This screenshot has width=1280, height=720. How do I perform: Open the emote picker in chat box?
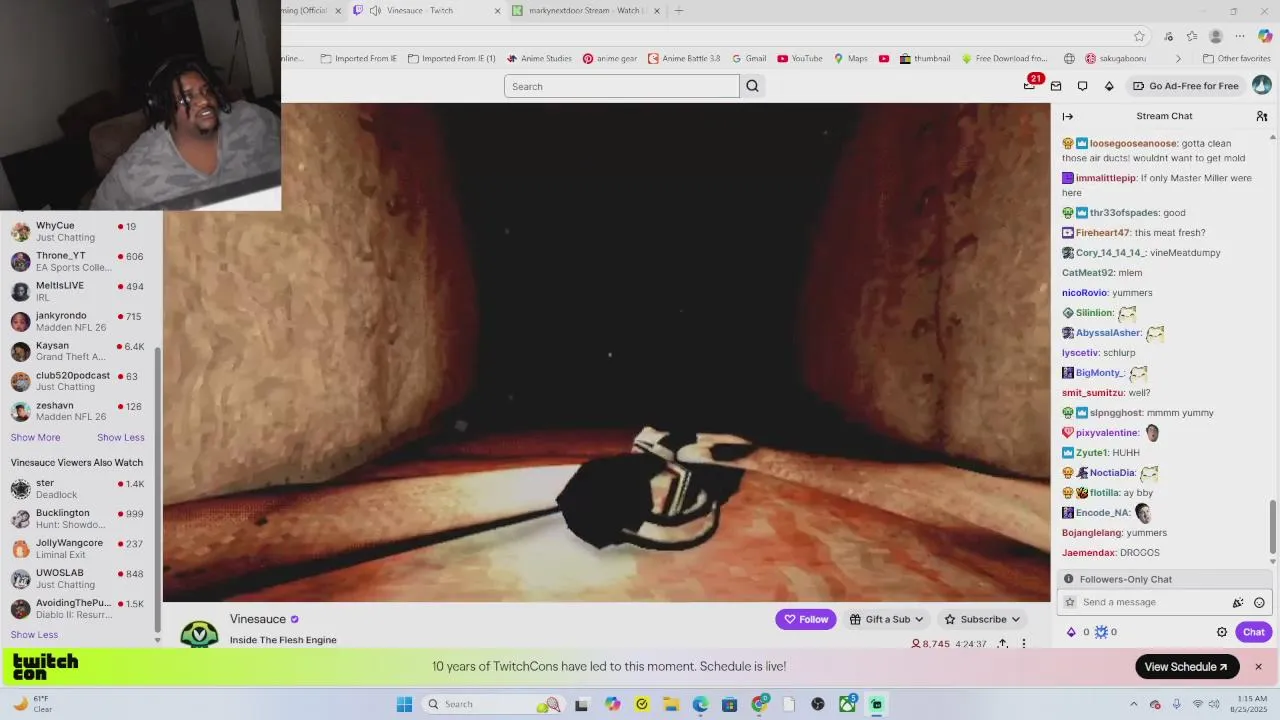(1259, 602)
